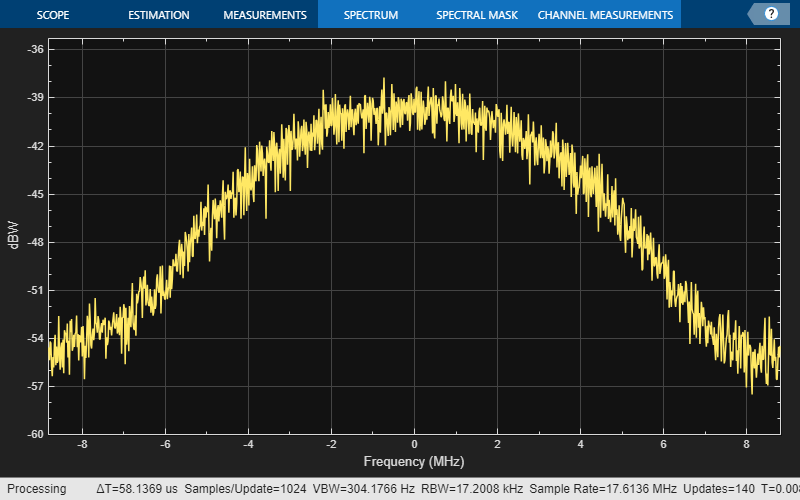The width and height of the screenshot is (800, 500).
Task: Click the VBW=304.1766 Hz status entry
Action: (363, 489)
